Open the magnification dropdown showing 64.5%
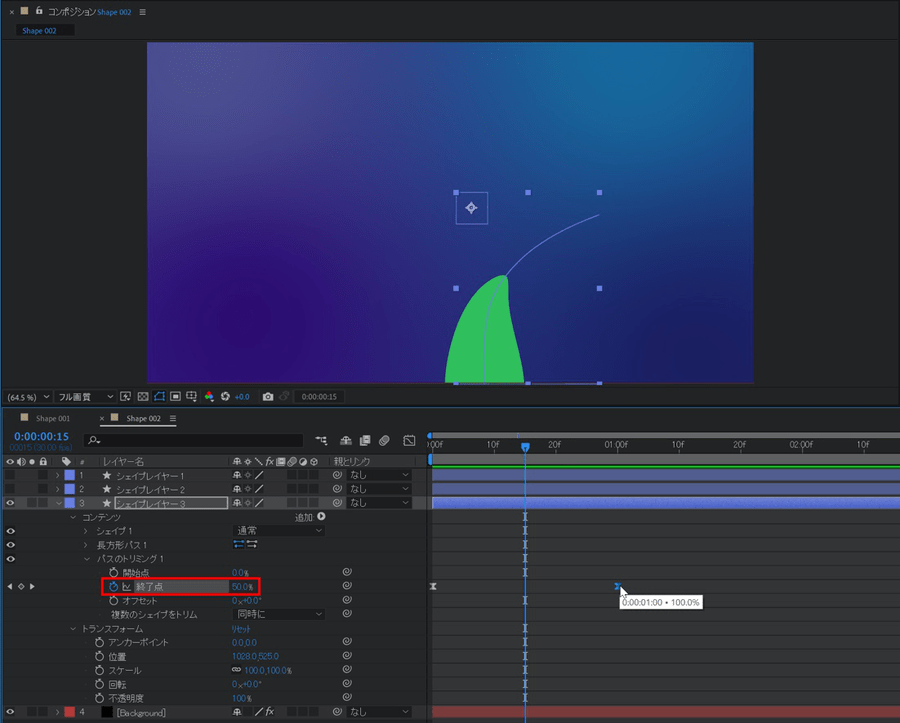 click(28, 397)
